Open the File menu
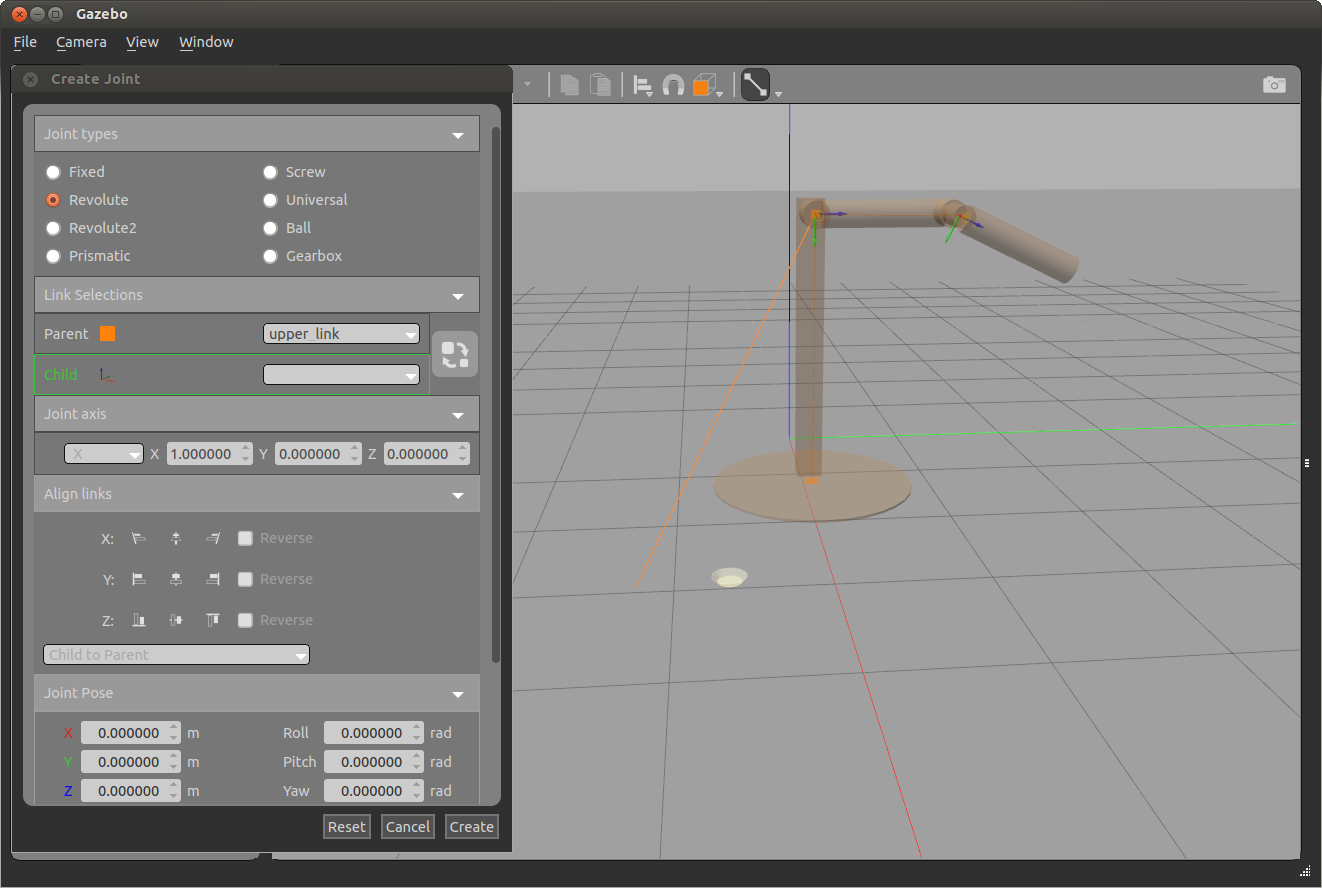 (25, 42)
